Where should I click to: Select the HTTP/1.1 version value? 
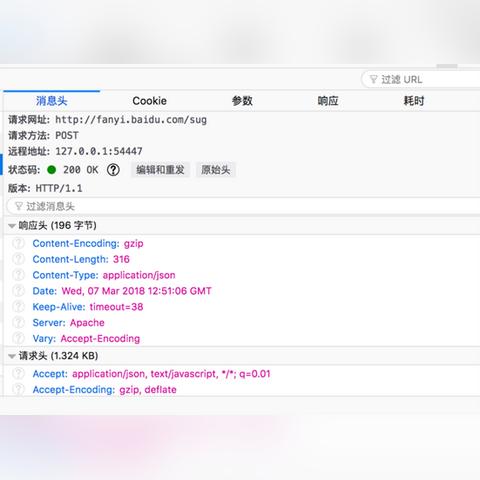pyautogui.click(x=59, y=188)
